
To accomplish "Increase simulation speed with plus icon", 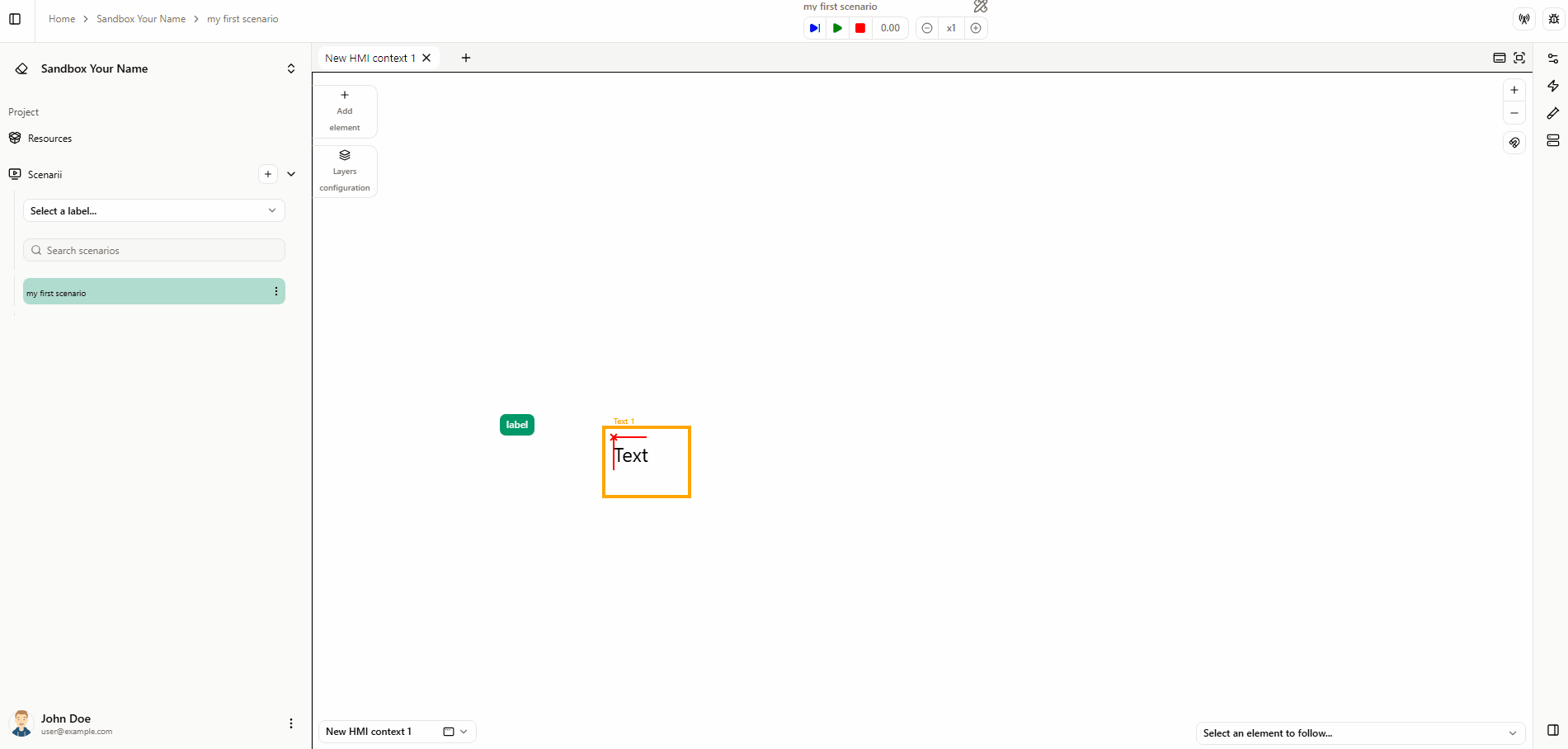I will (x=976, y=28).
